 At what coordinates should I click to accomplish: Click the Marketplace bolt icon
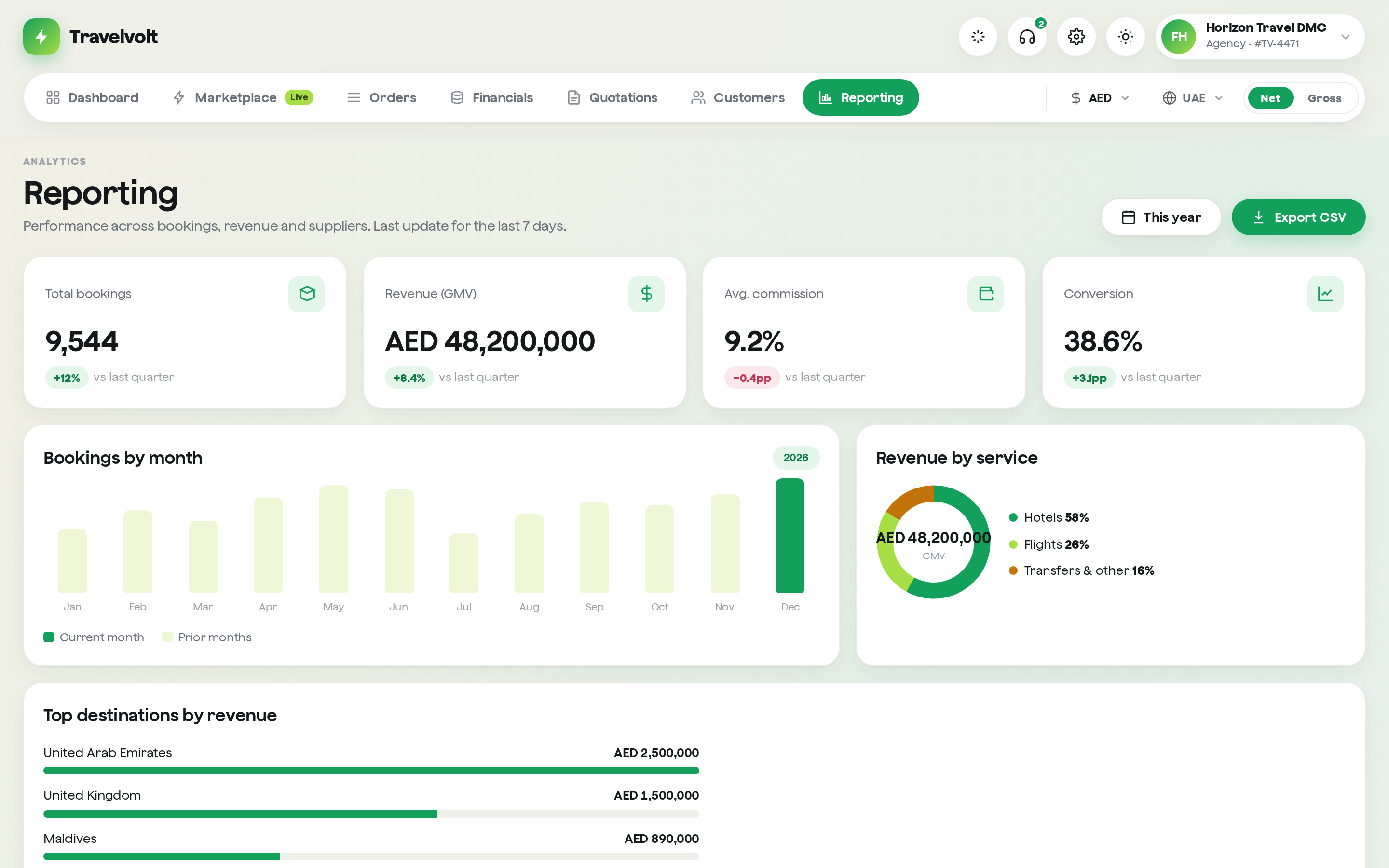179,97
